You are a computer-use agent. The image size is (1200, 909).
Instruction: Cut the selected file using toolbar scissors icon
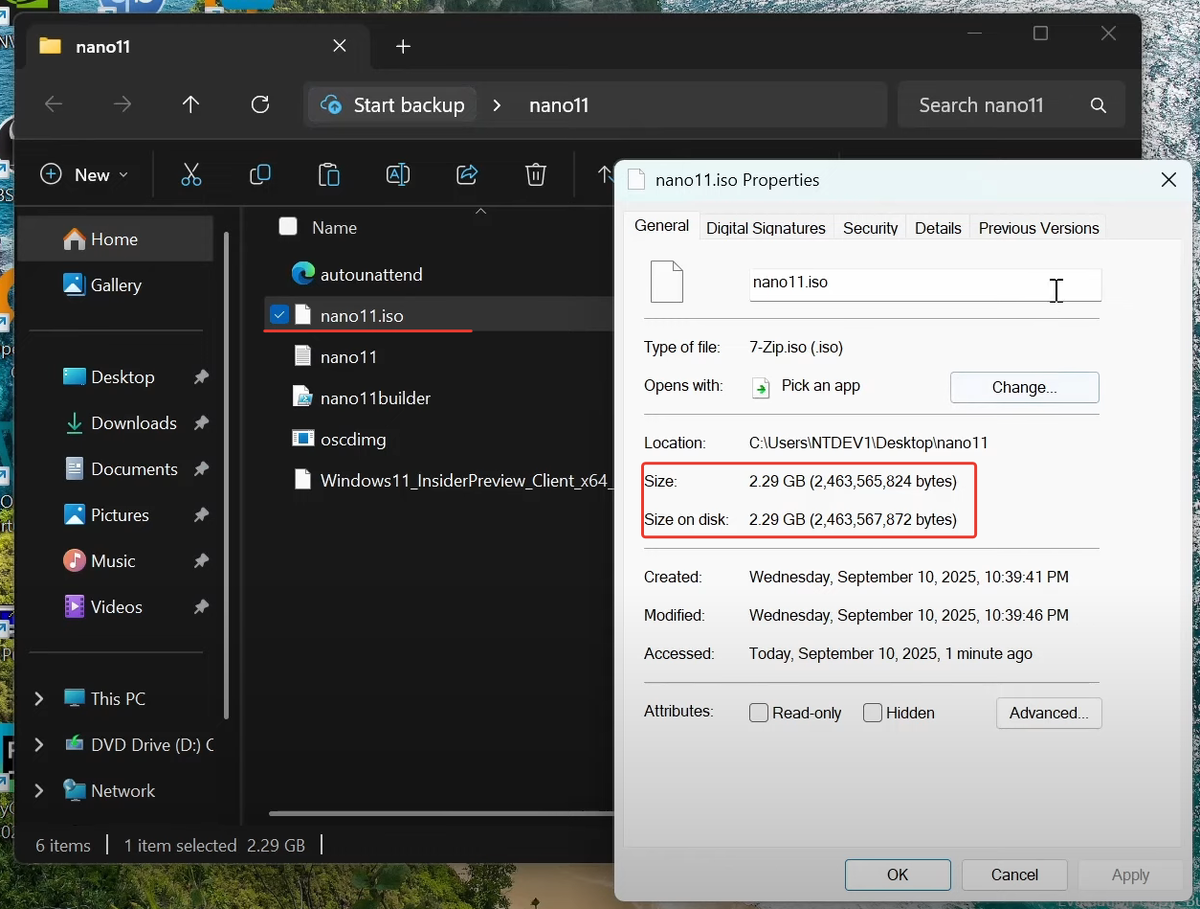coord(191,174)
